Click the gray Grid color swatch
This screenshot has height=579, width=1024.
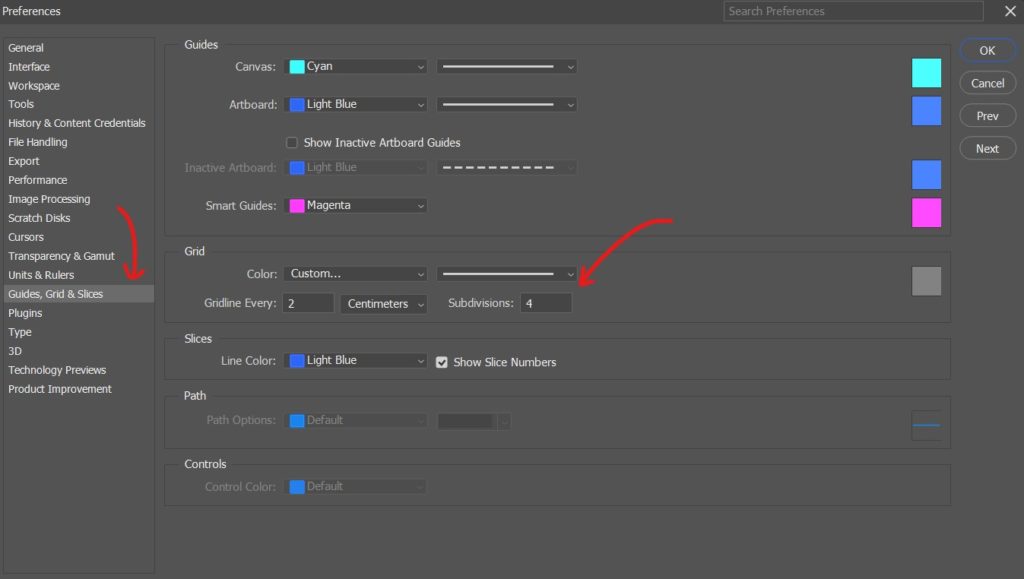(x=926, y=281)
